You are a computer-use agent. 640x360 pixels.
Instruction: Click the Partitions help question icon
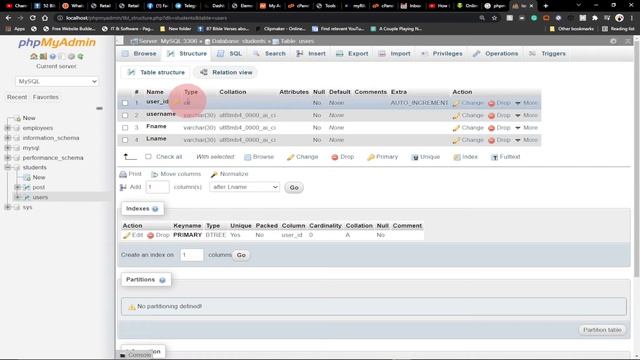162,280
